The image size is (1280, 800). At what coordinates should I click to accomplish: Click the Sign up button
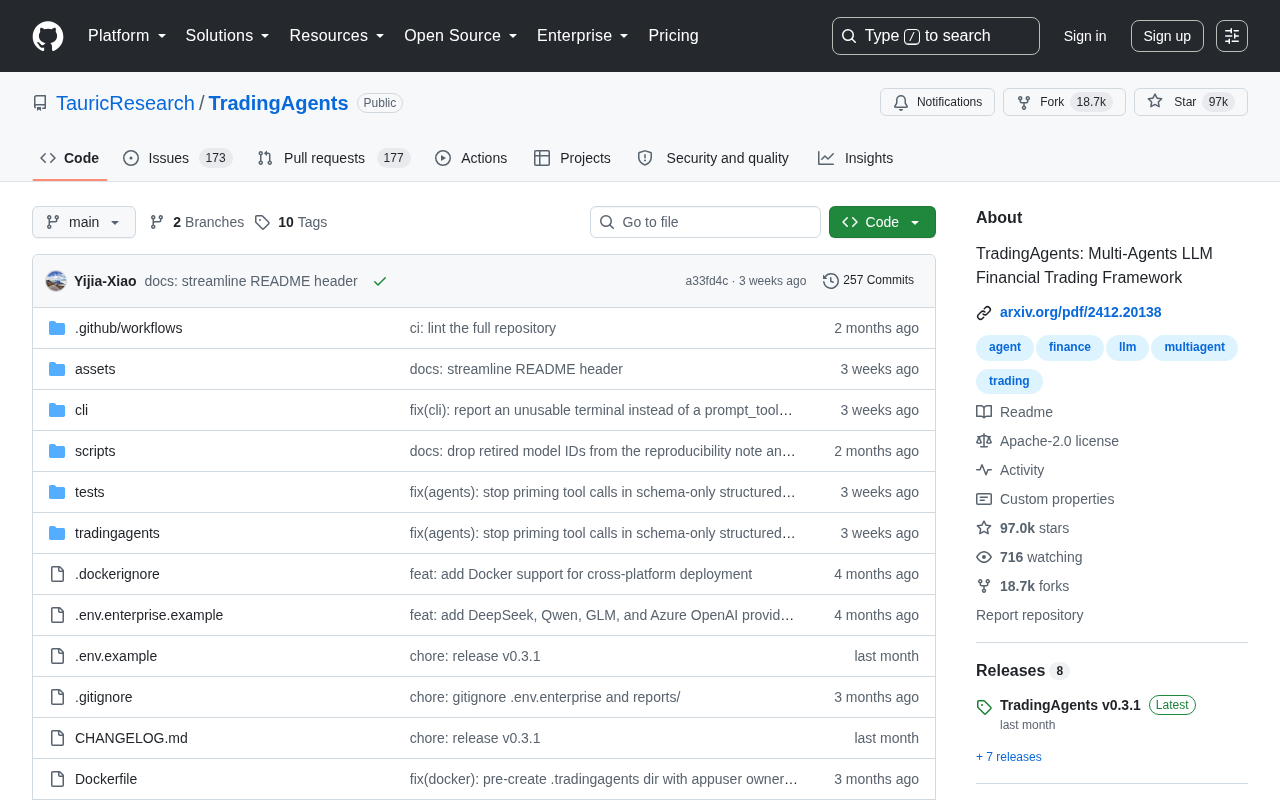click(1167, 36)
